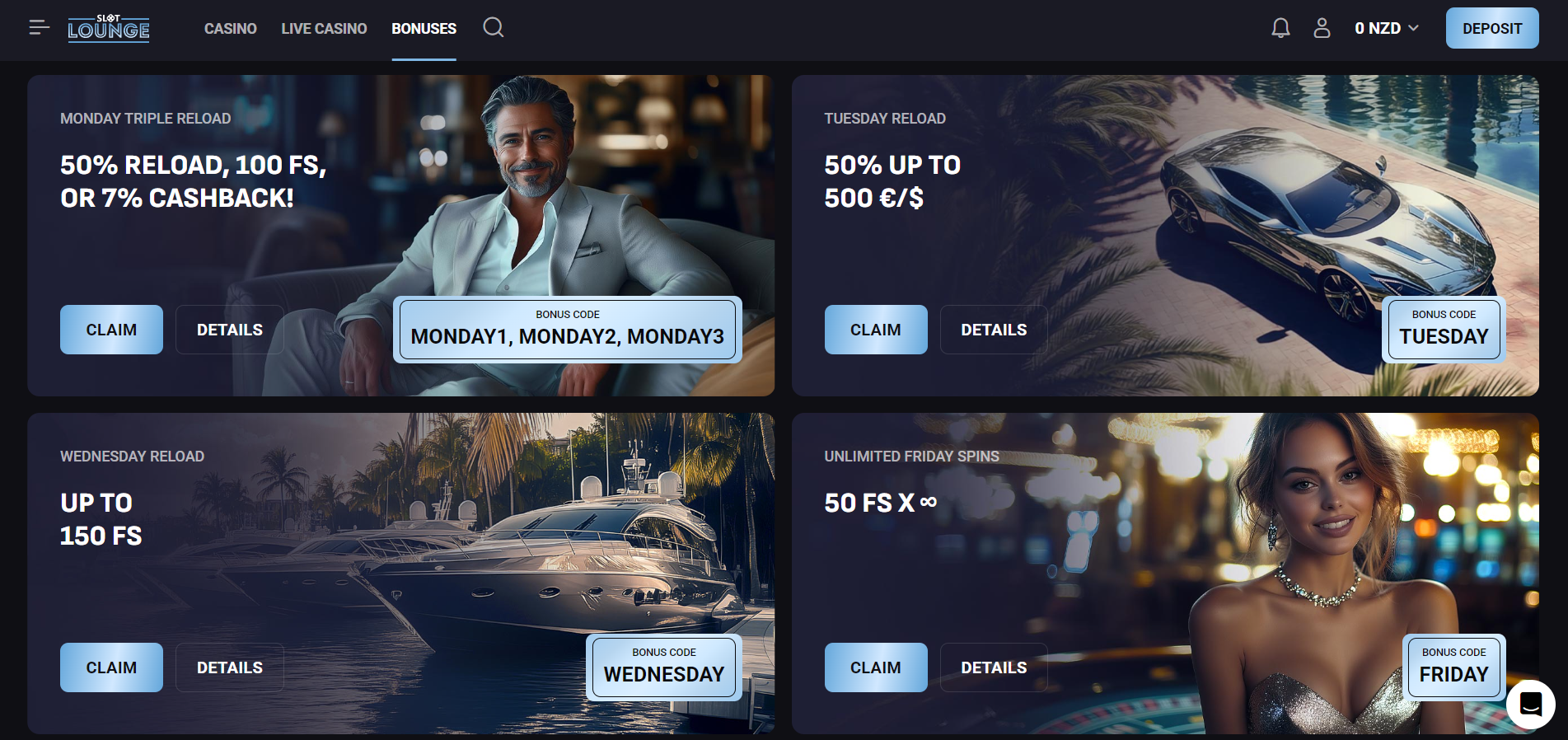Open the hamburger side menu
This screenshot has height=740, width=1568.
click(39, 28)
